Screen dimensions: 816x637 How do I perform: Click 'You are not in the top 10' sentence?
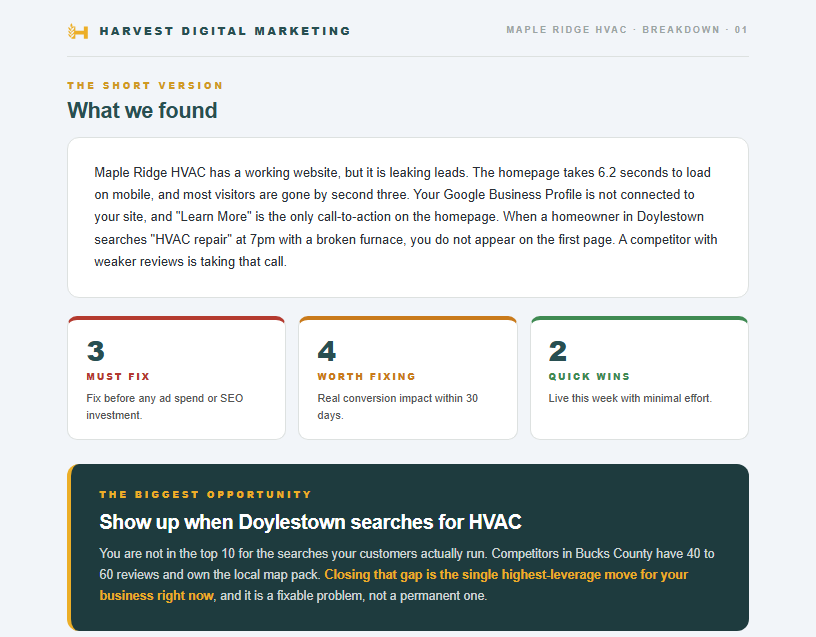point(293,553)
